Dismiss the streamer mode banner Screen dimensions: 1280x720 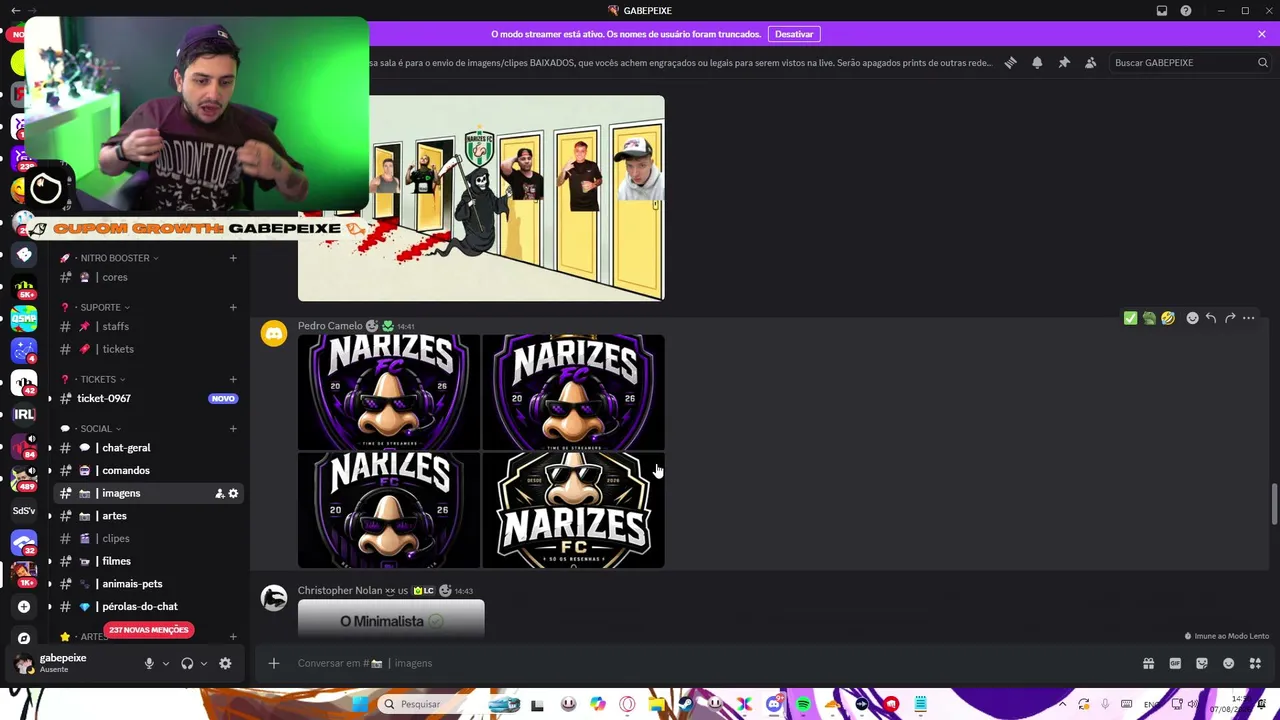pos(1262,34)
